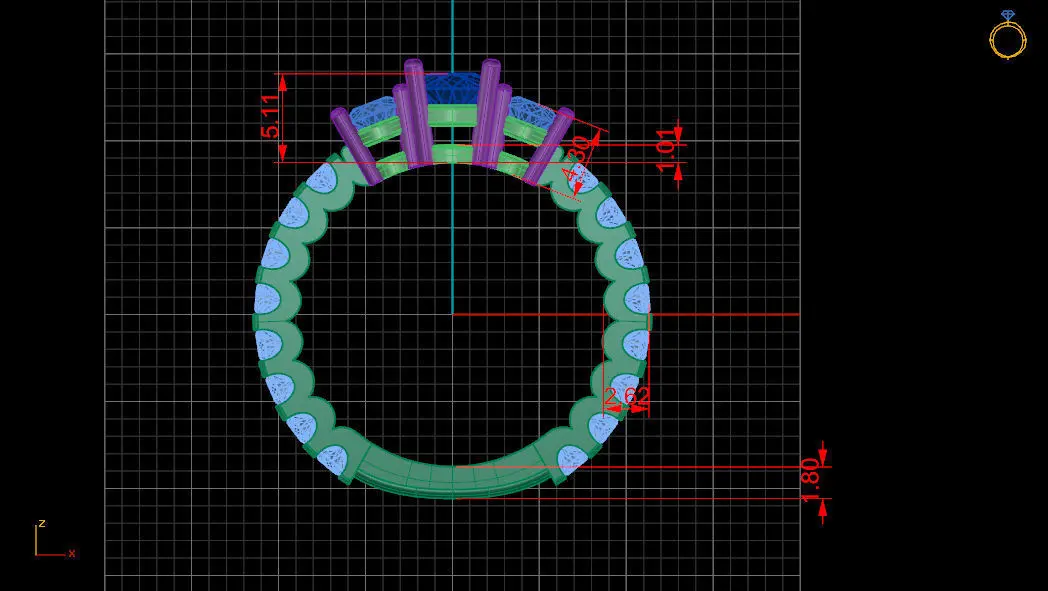The width and height of the screenshot is (1048, 591).
Task: Select the rightmost short purple prong
Action: pyautogui.click(x=548, y=146)
